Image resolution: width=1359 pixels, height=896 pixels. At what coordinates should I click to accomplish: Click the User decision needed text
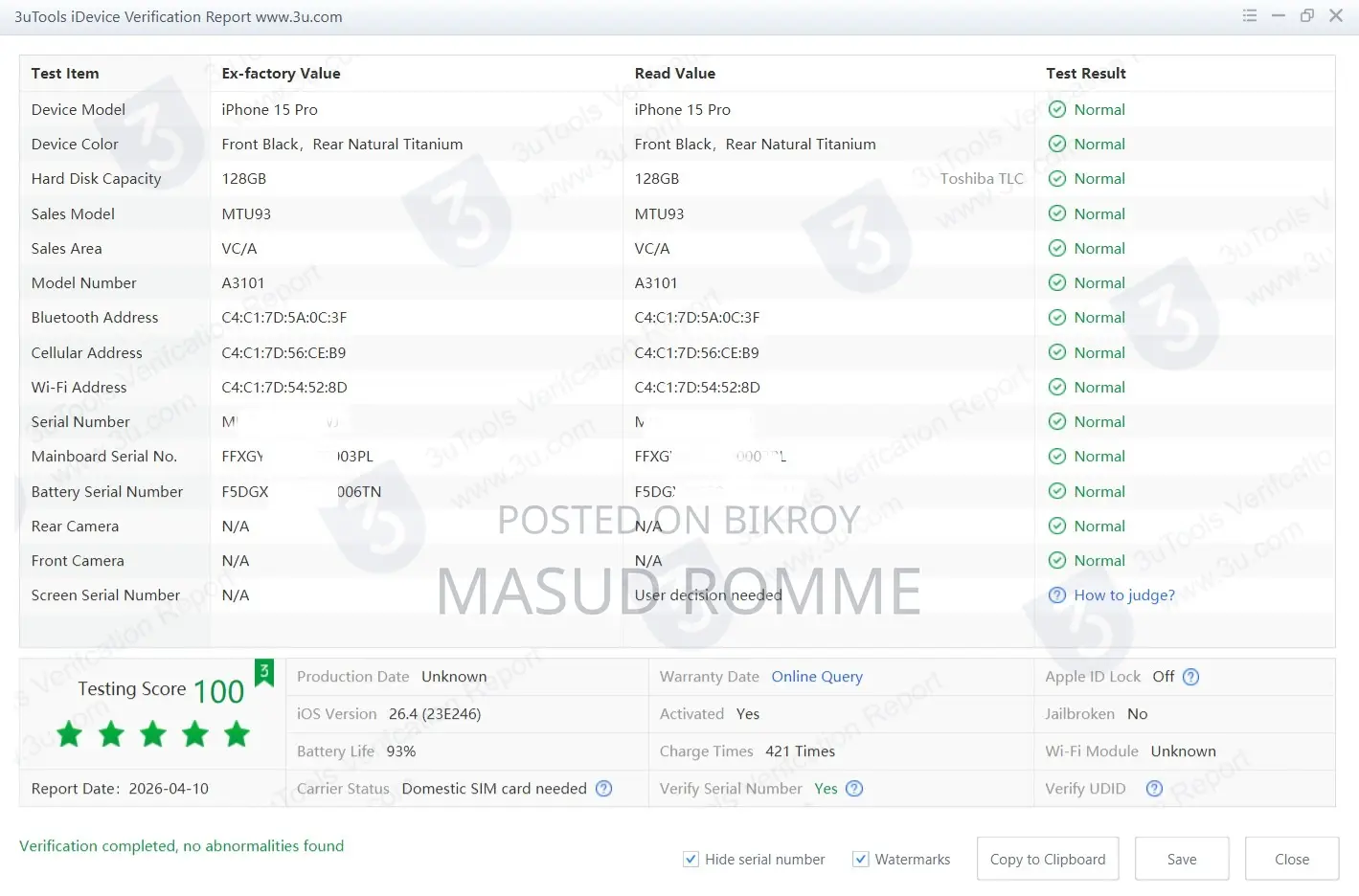(709, 595)
